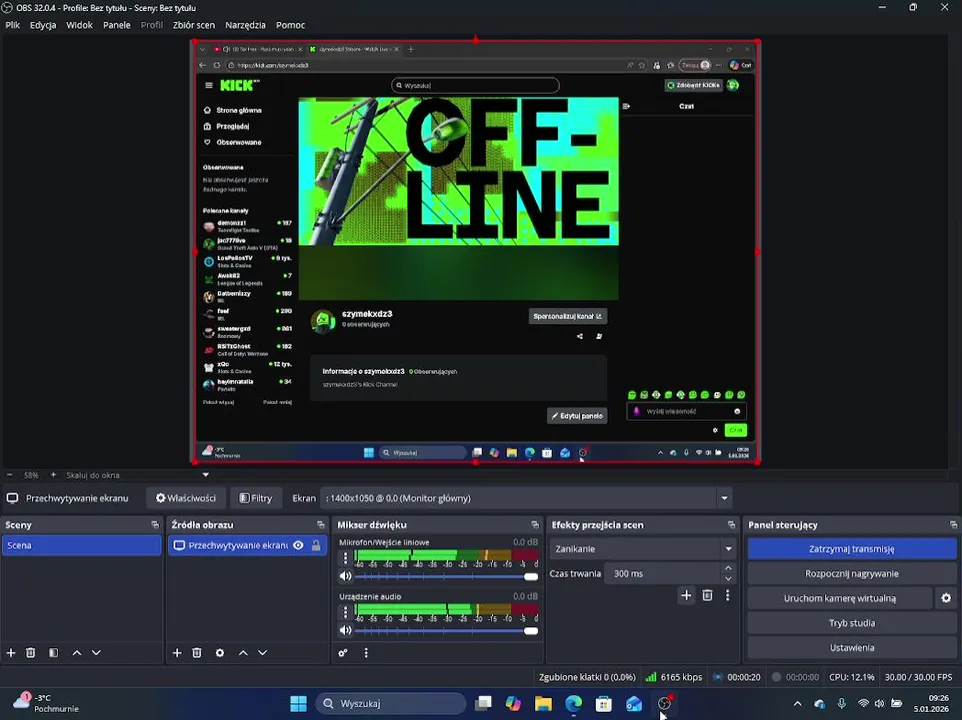
Task: Open Plik menu
Action: [12, 25]
